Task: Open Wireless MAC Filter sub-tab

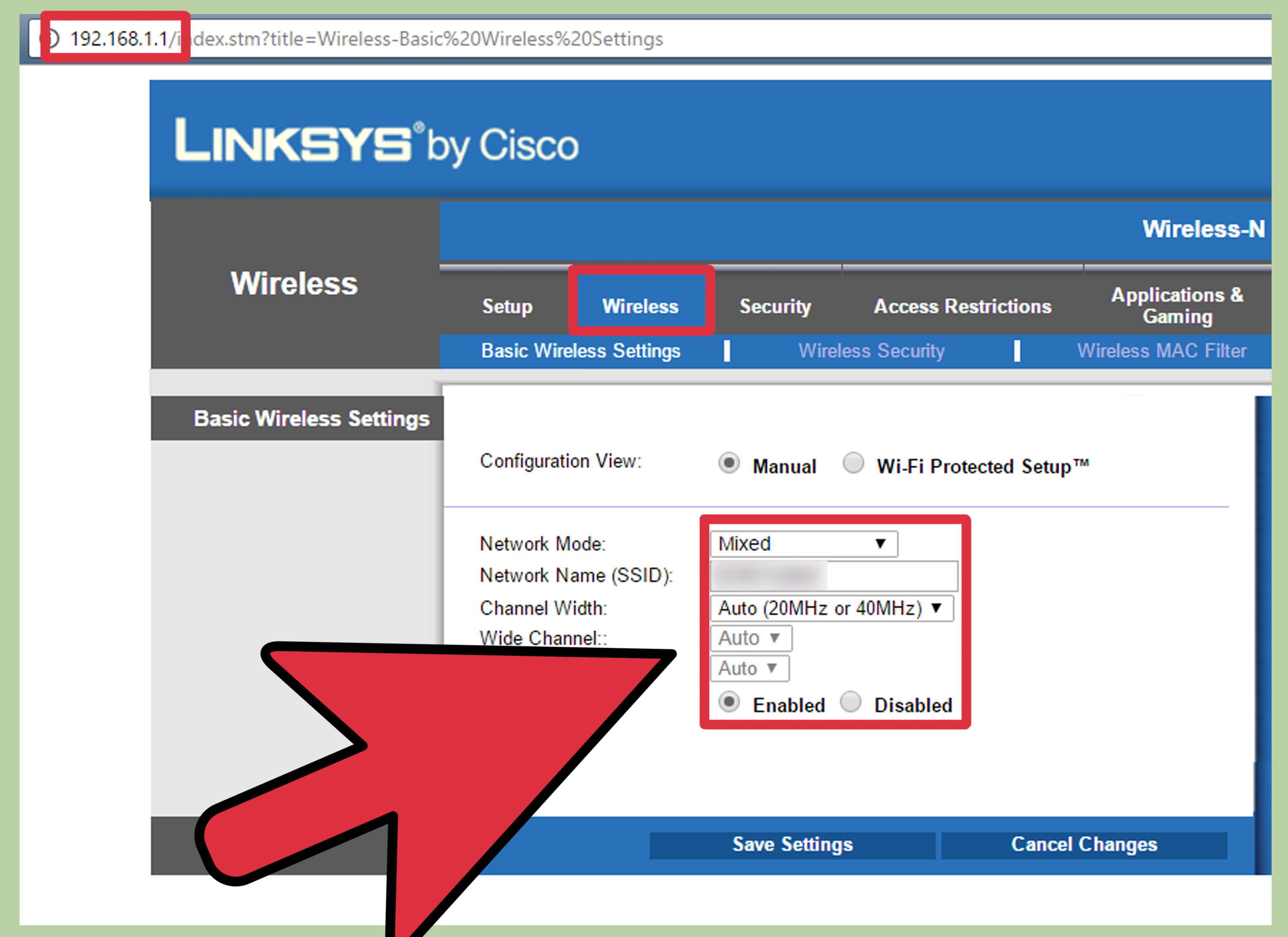Action: pos(1162,351)
